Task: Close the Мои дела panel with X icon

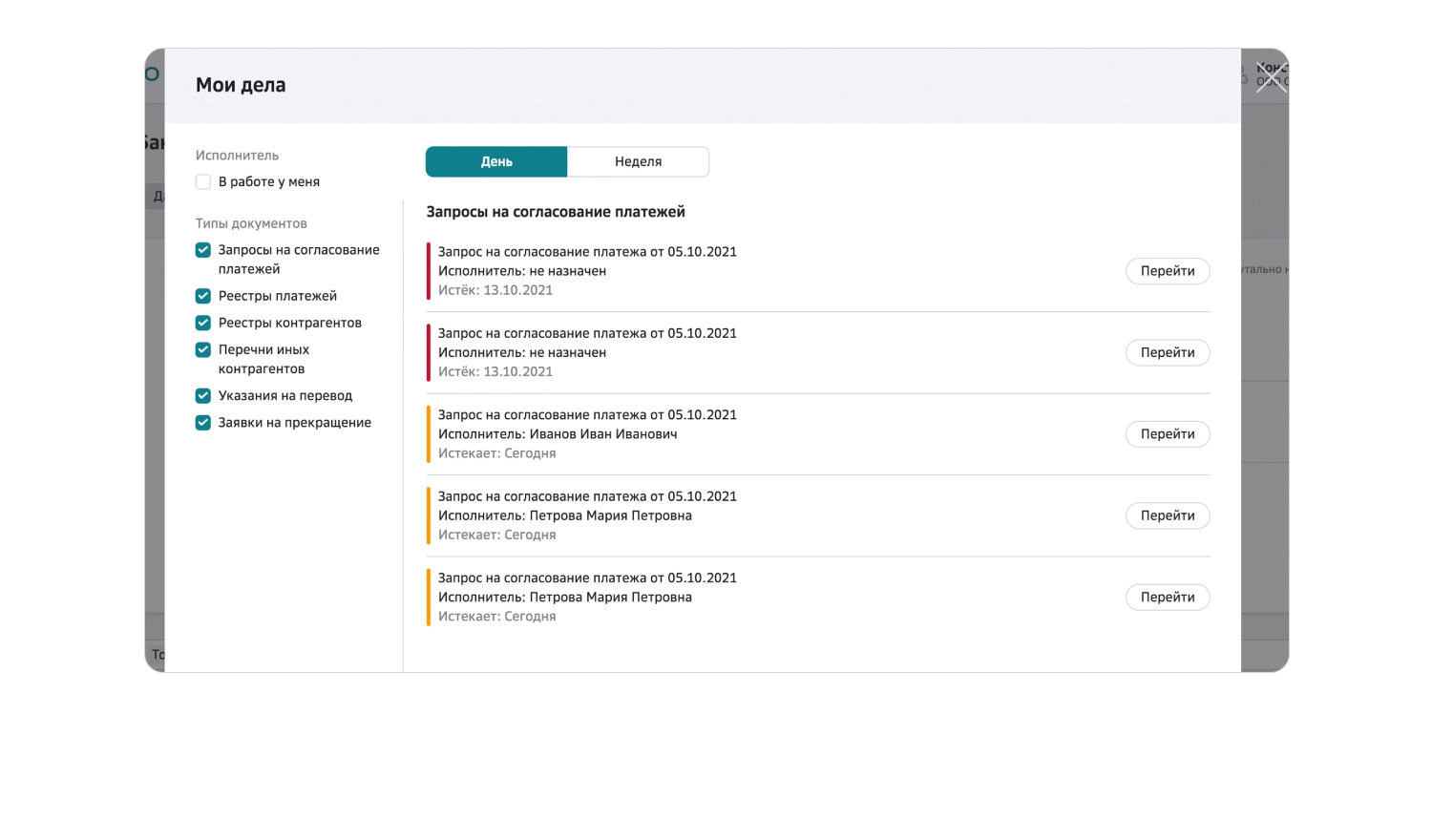Action: pos(1272,77)
